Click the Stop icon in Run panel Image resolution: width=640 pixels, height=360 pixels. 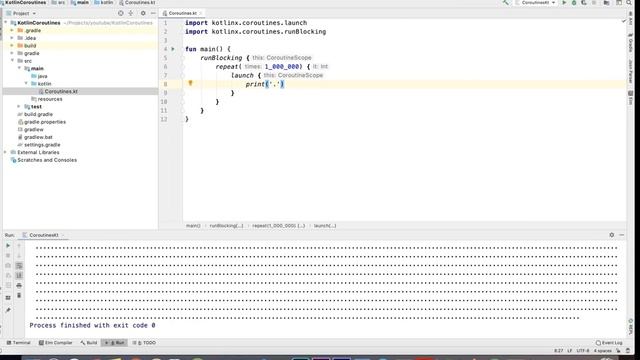[x=8, y=256]
